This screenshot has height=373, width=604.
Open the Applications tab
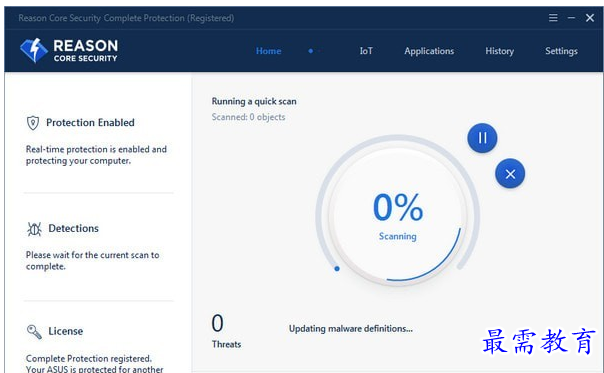coord(429,51)
